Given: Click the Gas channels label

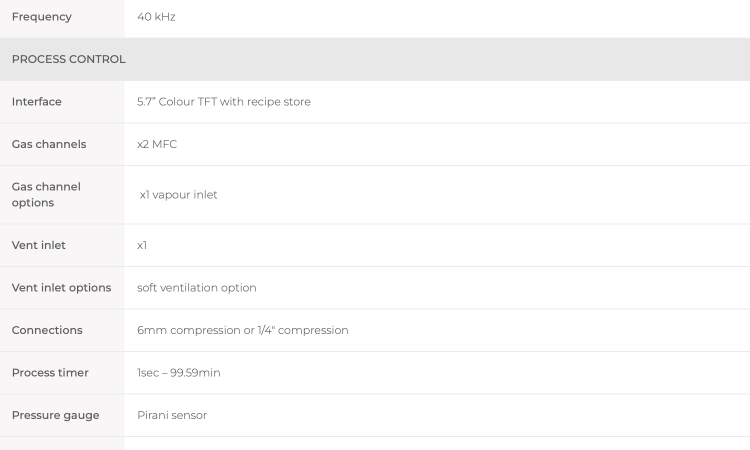Looking at the screenshot, I should click(x=49, y=144).
